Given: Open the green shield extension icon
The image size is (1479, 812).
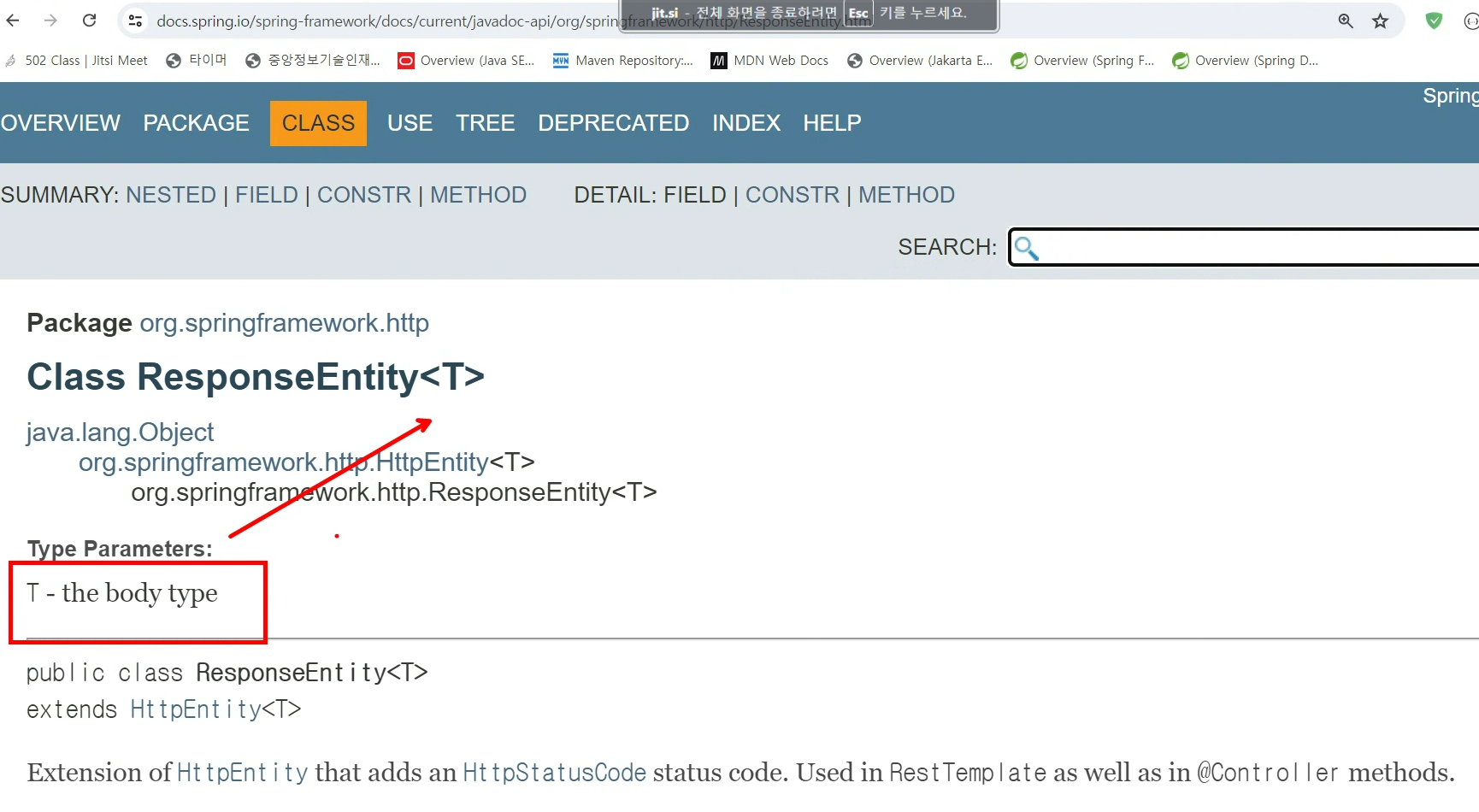Looking at the screenshot, I should point(1435,21).
